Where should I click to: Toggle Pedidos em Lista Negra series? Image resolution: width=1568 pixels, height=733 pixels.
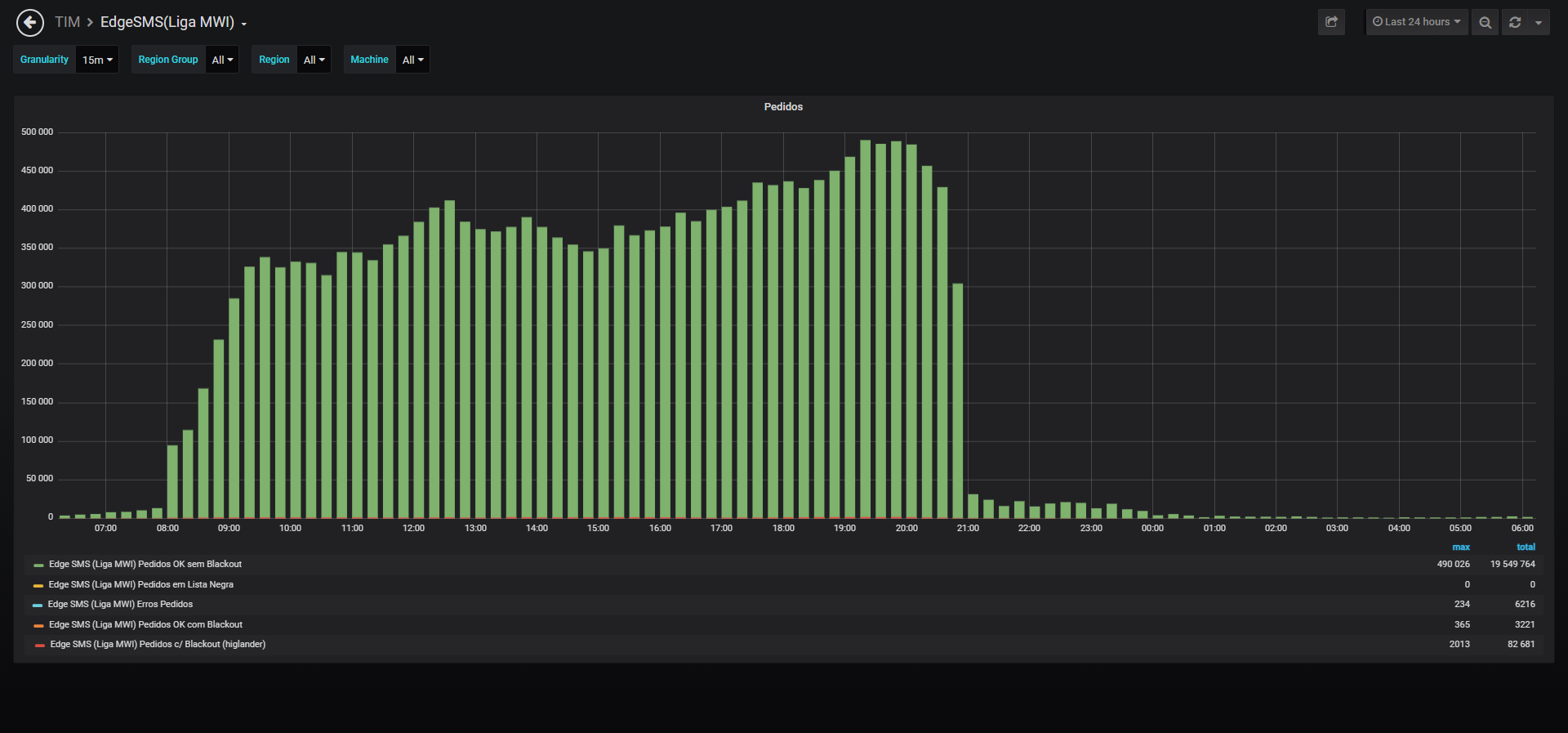[x=141, y=585]
